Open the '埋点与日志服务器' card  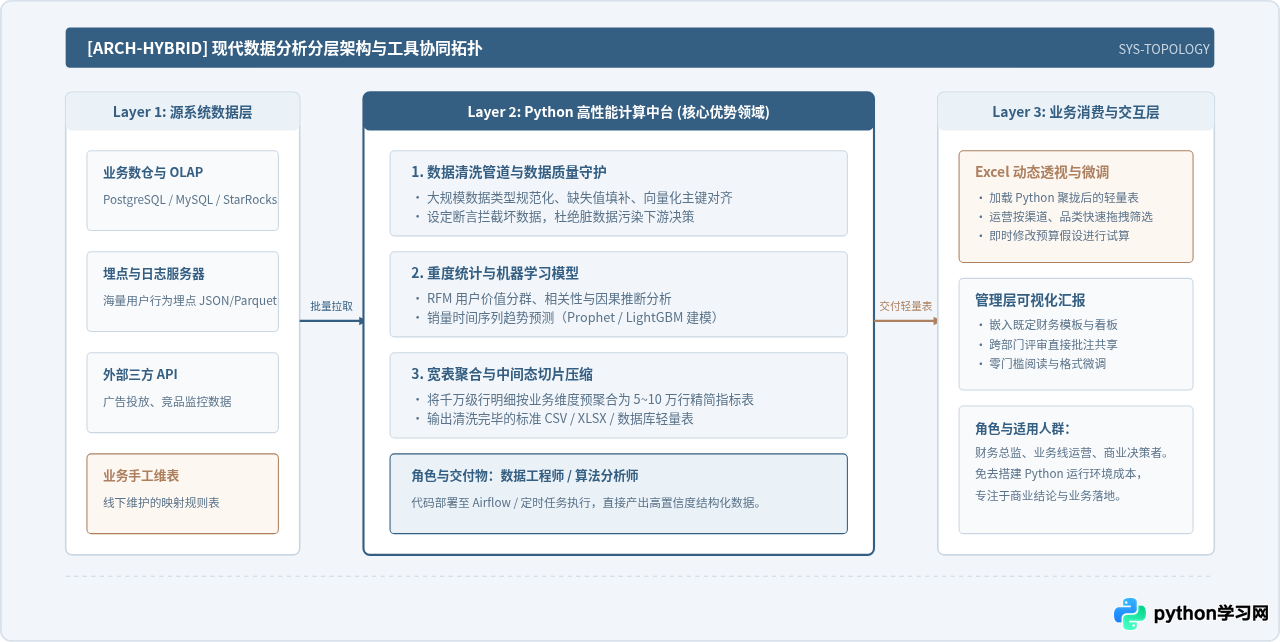click(x=182, y=292)
